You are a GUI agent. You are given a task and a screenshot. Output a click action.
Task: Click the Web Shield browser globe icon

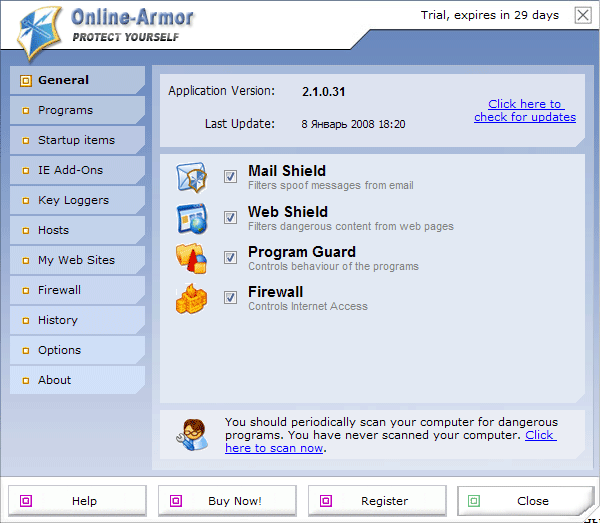click(x=192, y=218)
